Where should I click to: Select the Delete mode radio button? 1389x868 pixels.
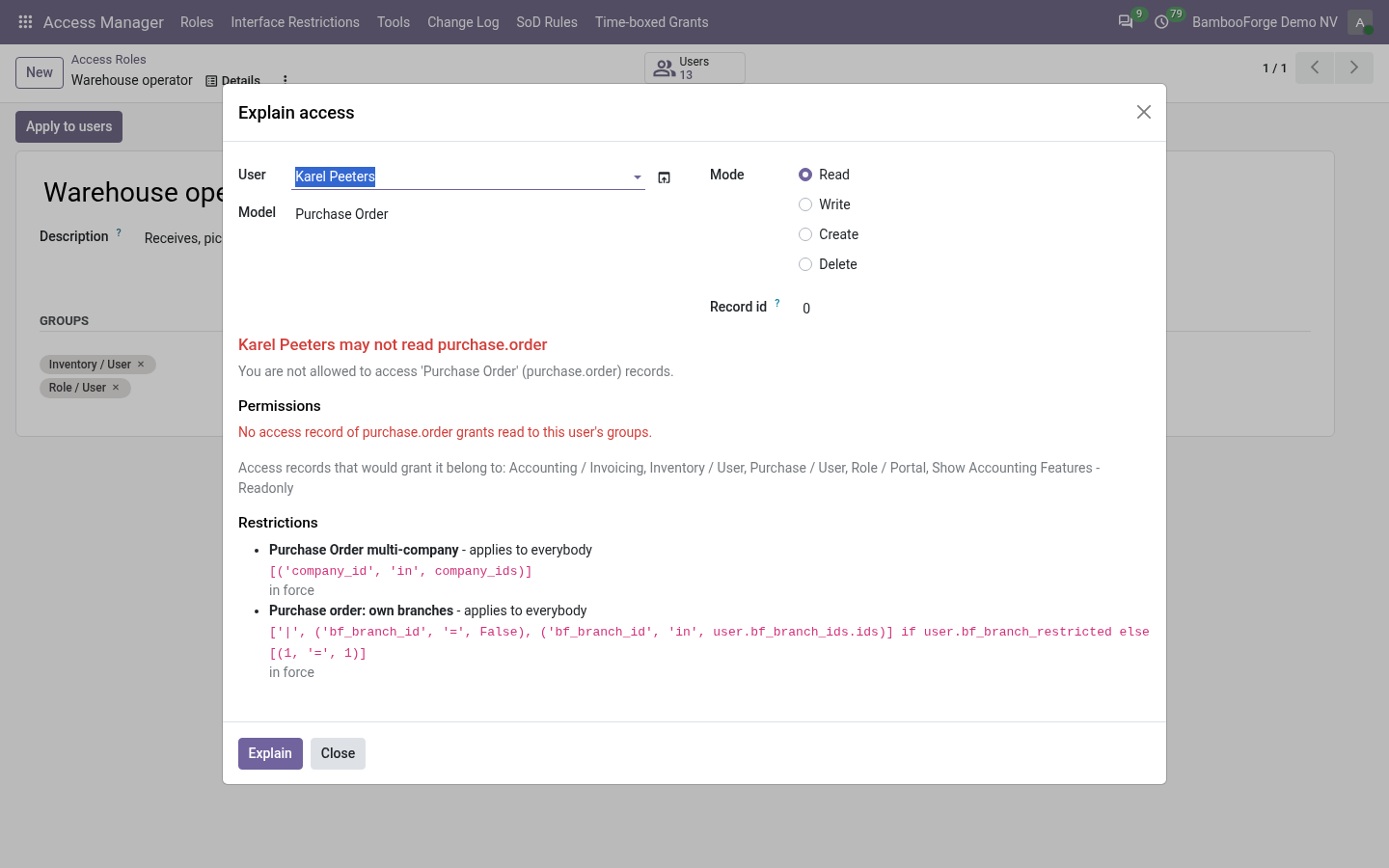pos(805,264)
